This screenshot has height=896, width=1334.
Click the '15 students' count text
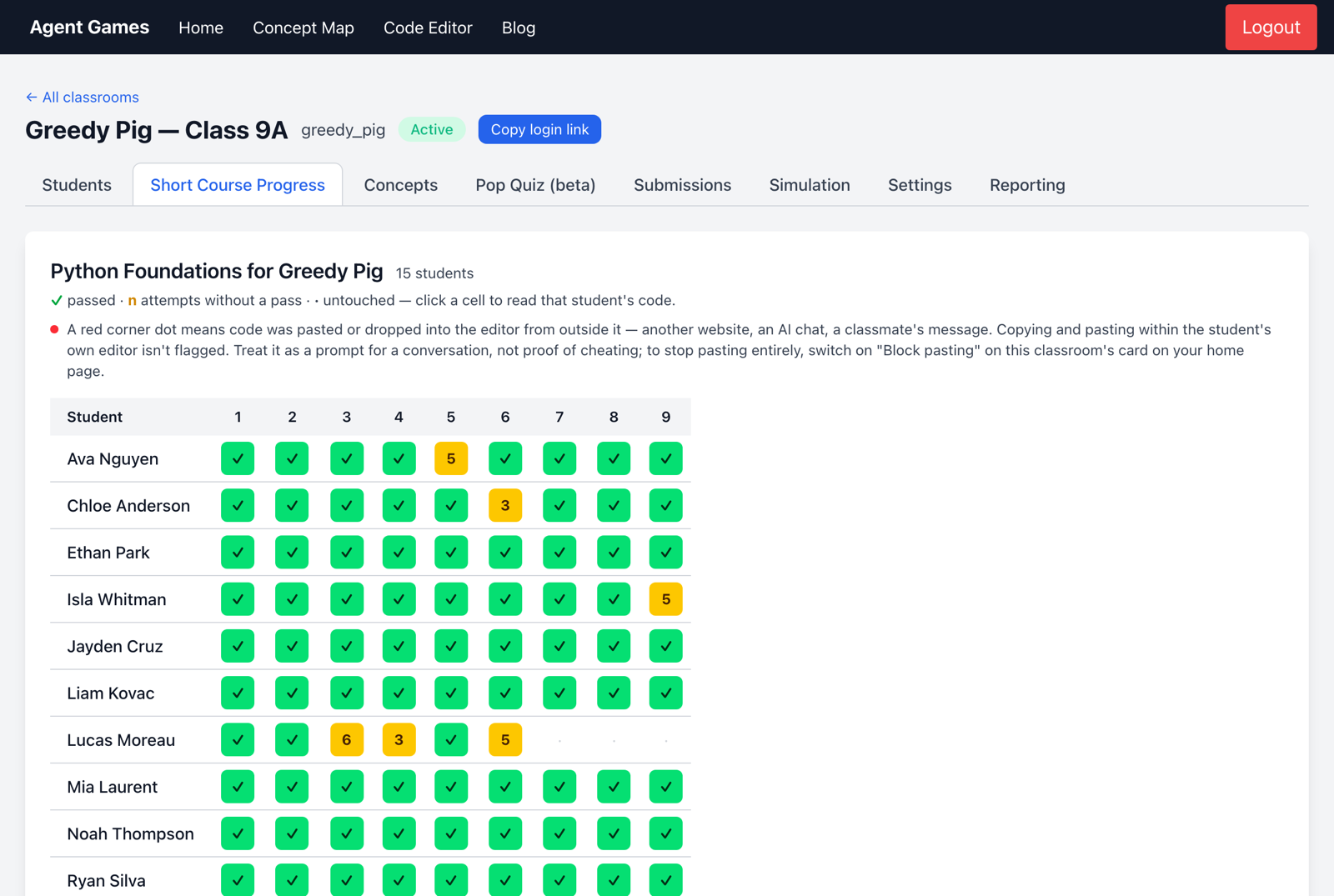click(x=434, y=273)
